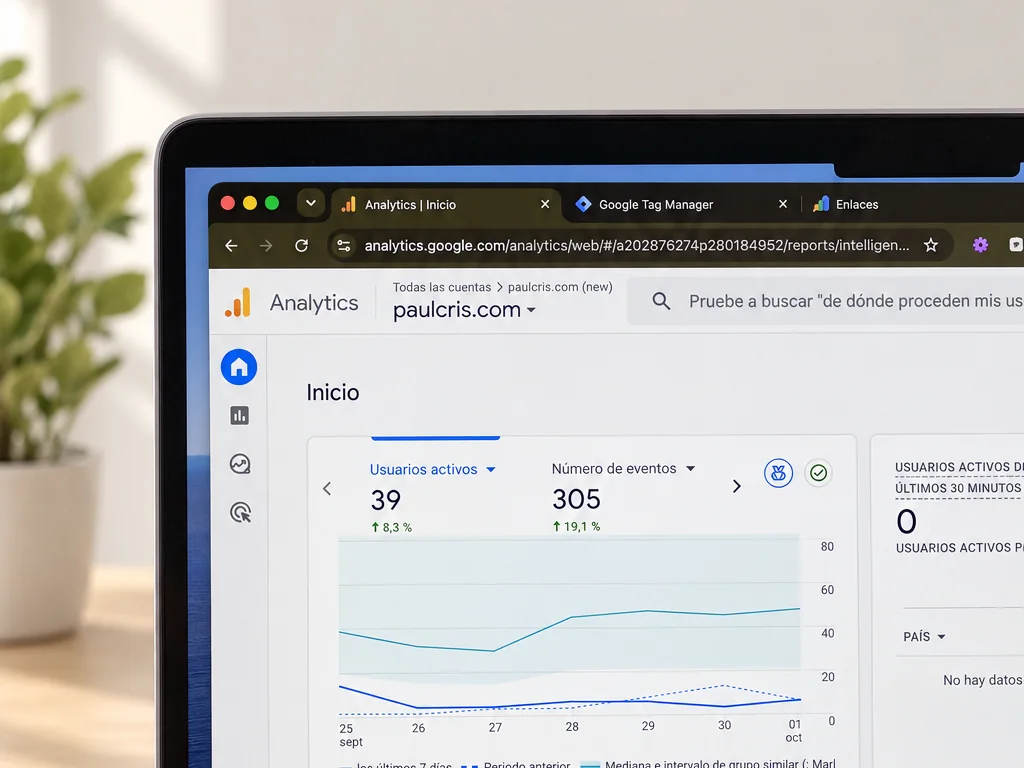Click the Inicio page heading
The height and width of the screenshot is (768, 1024).
[333, 392]
